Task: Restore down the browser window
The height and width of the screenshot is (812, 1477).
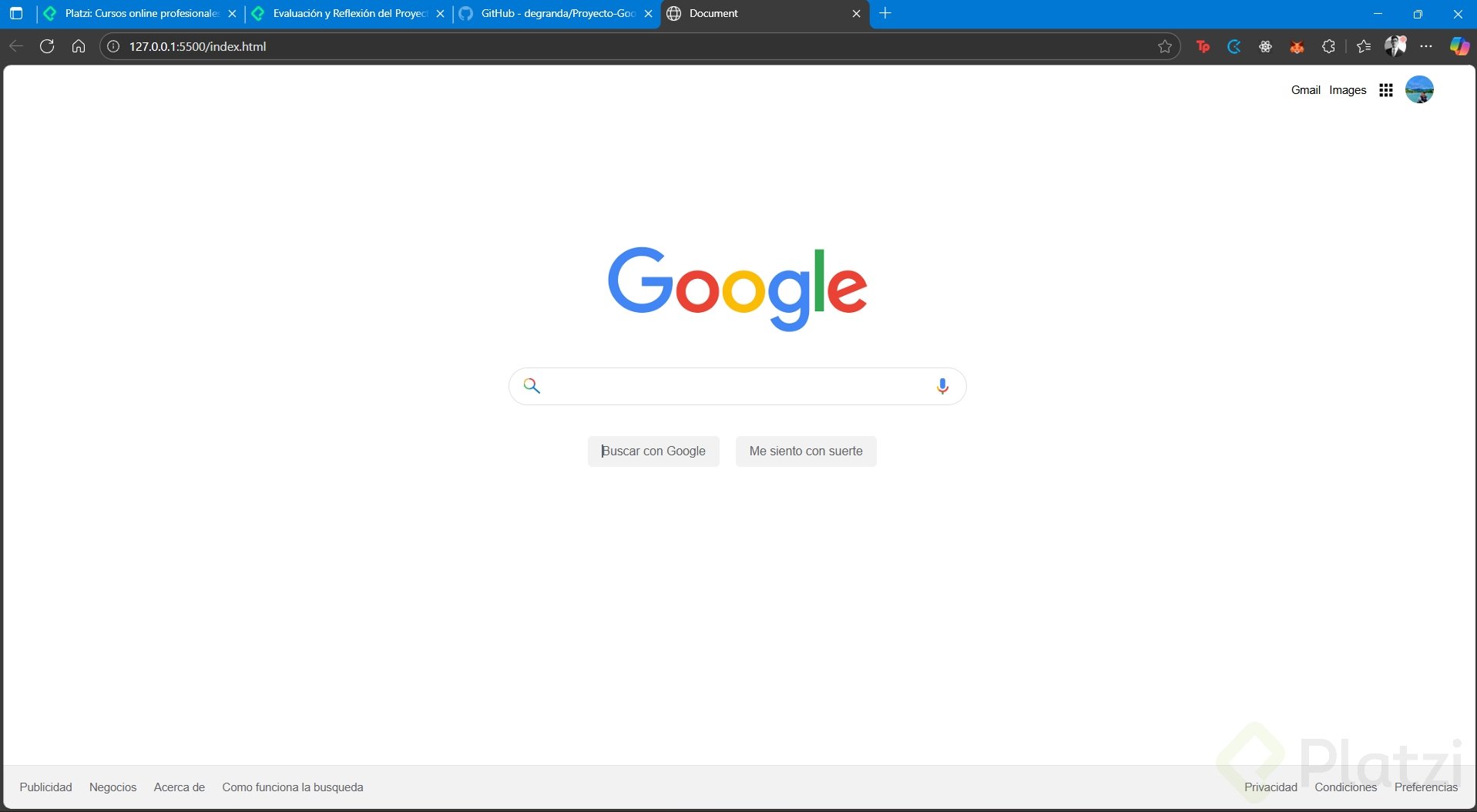Action: pyautogui.click(x=1418, y=14)
